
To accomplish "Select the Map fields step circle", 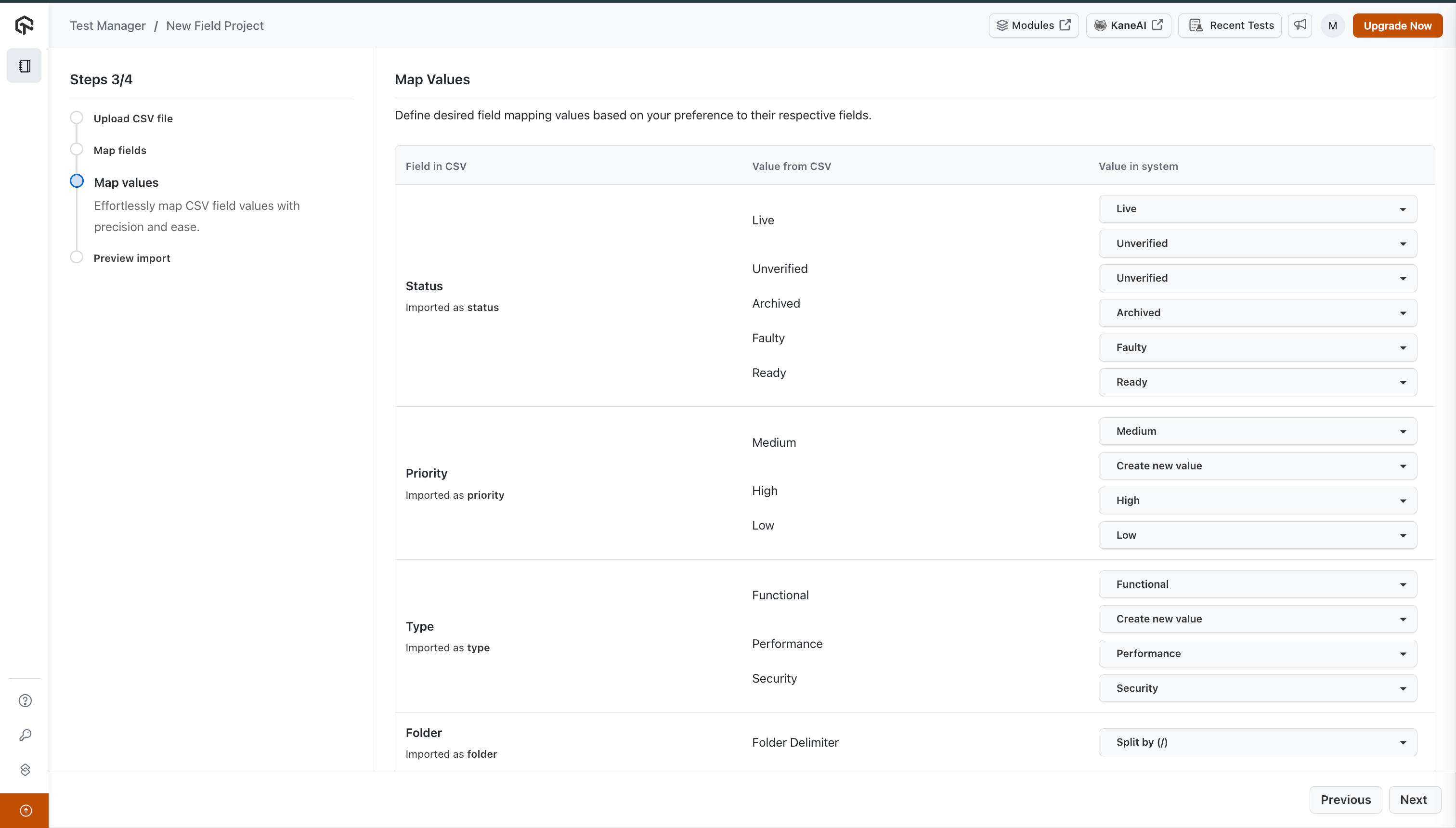I will pos(77,150).
